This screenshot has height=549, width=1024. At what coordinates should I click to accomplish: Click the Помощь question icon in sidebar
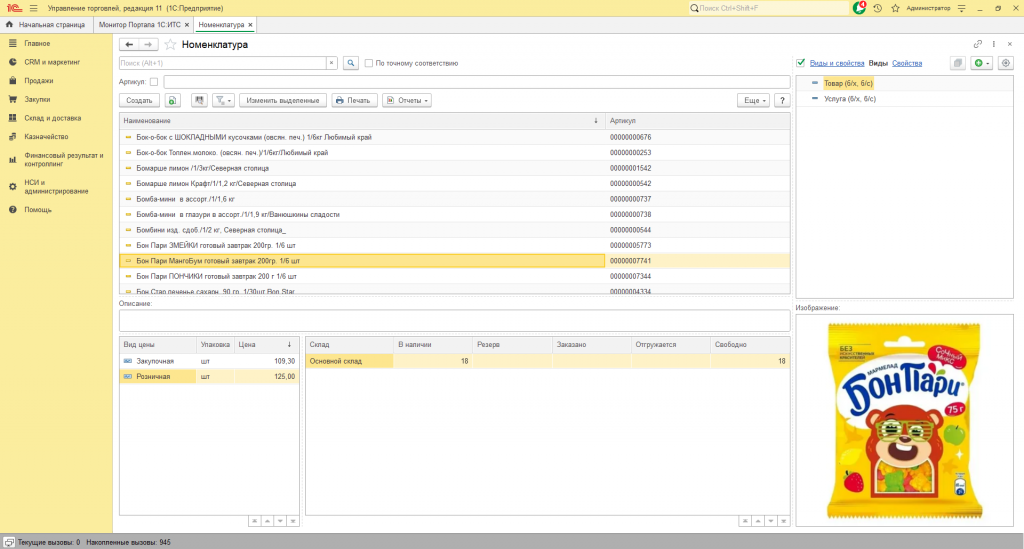[12, 210]
